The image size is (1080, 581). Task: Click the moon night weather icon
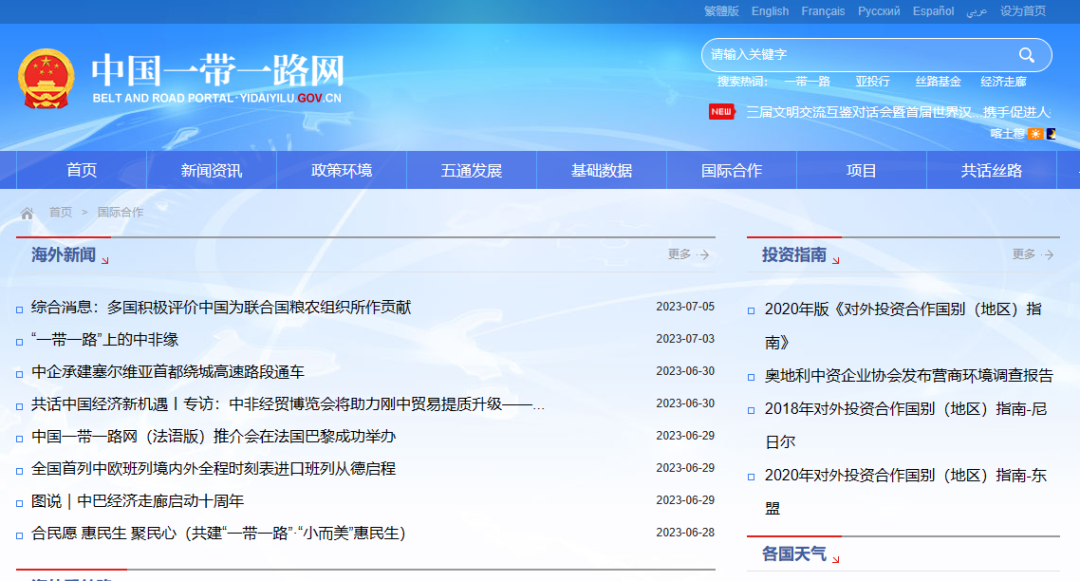pos(1050,133)
